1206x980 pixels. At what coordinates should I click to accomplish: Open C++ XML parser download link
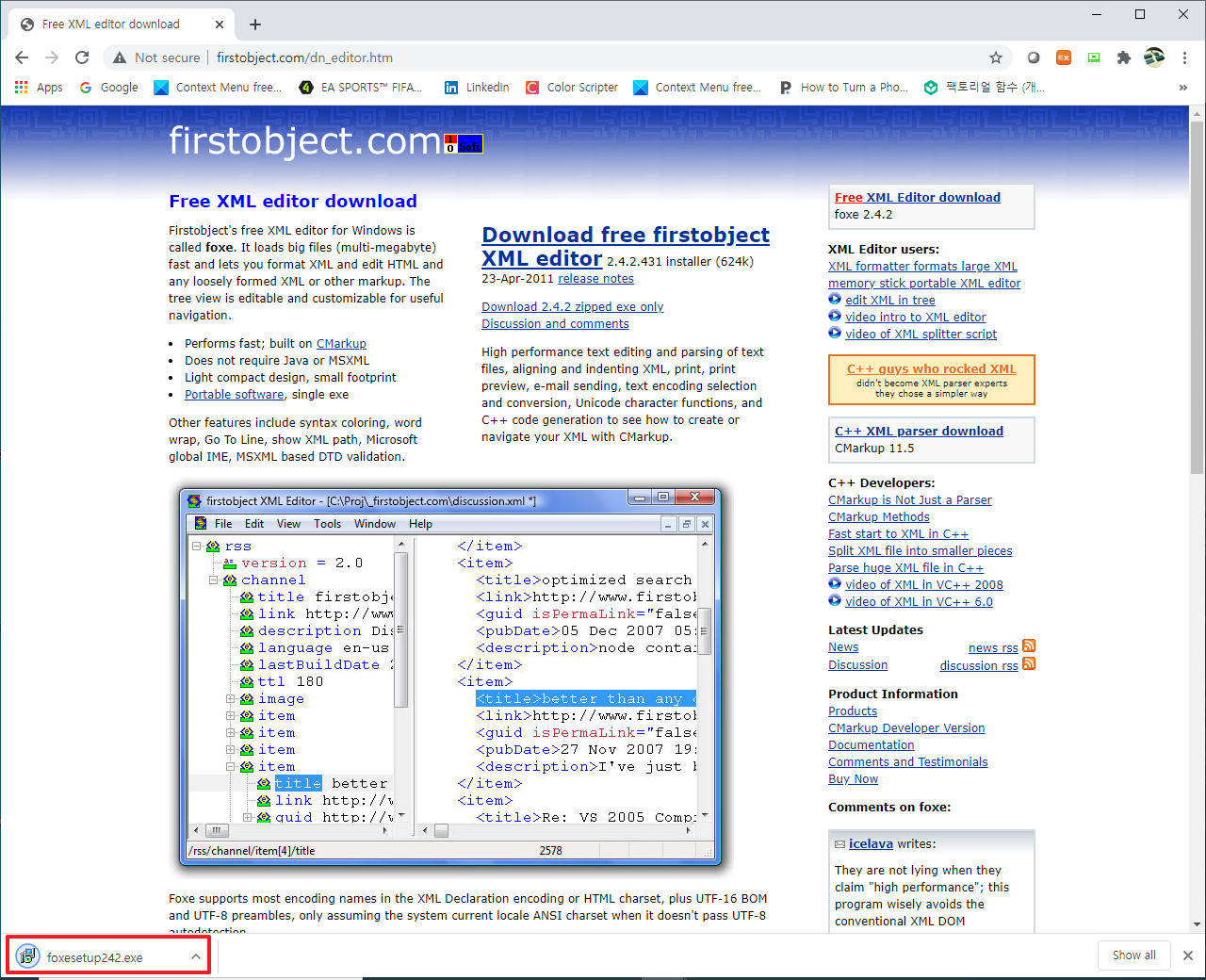[x=919, y=432]
